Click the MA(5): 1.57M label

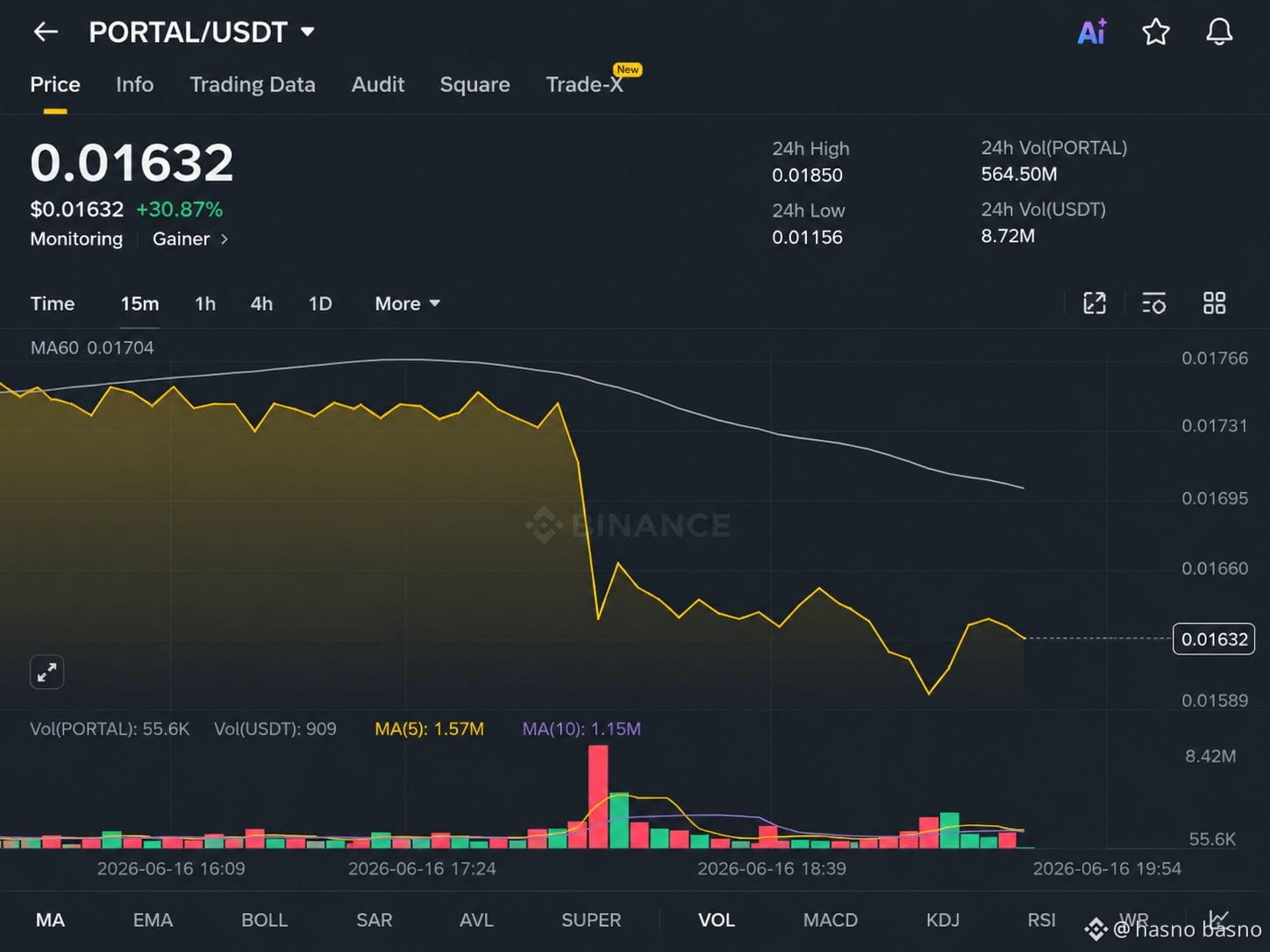pyautogui.click(x=430, y=728)
